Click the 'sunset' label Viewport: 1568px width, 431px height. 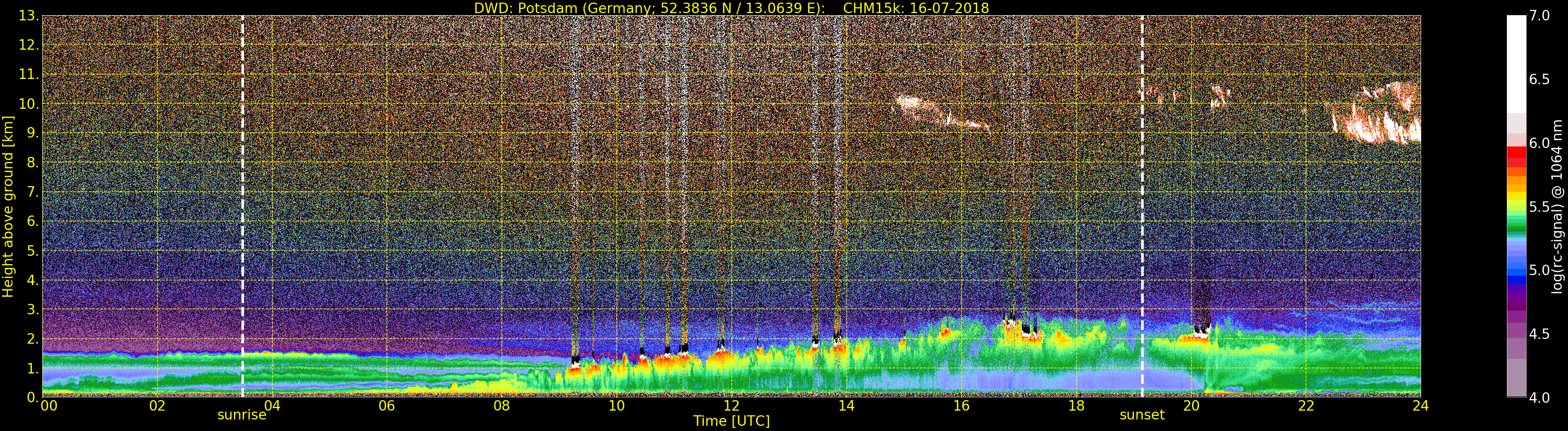pos(1142,415)
